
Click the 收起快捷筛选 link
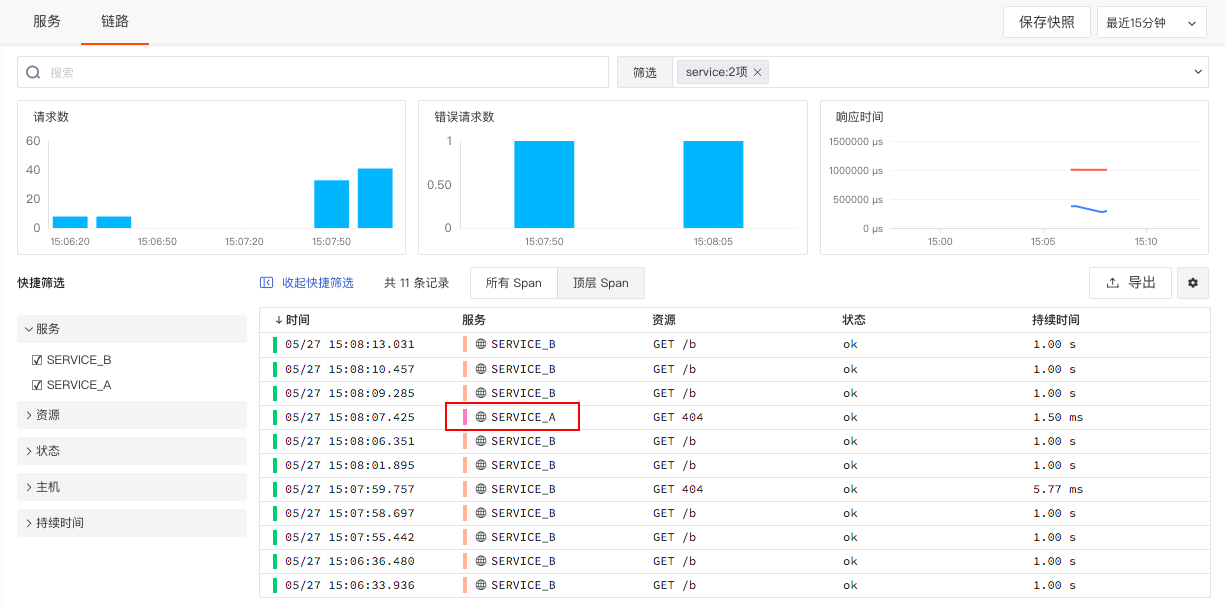[318, 283]
